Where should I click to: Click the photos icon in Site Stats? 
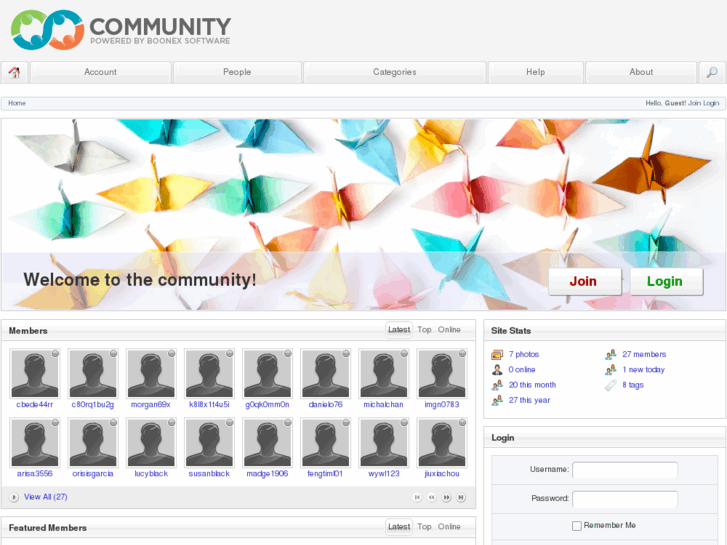(497, 355)
